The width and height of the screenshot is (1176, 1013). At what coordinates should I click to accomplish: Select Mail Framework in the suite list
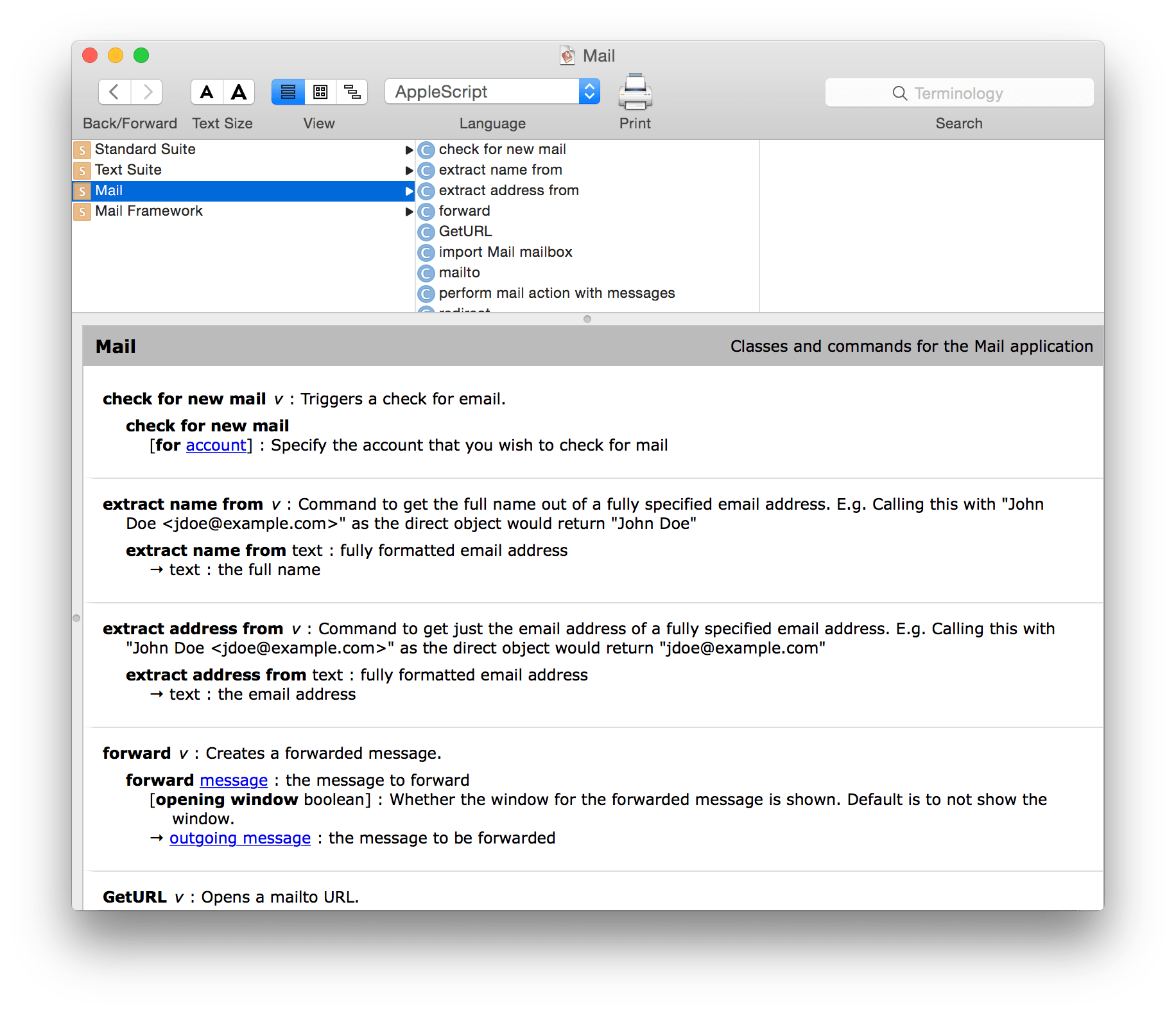tap(243, 211)
